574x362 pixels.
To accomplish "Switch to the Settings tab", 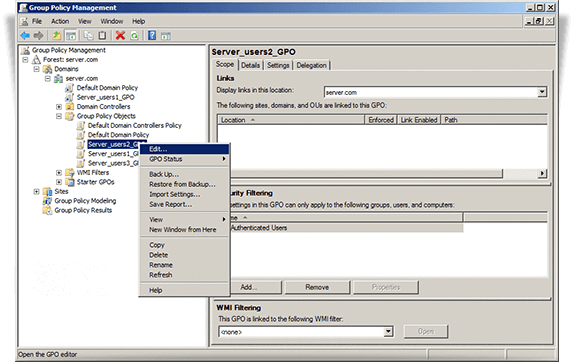I will pyautogui.click(x=278, y=65).
